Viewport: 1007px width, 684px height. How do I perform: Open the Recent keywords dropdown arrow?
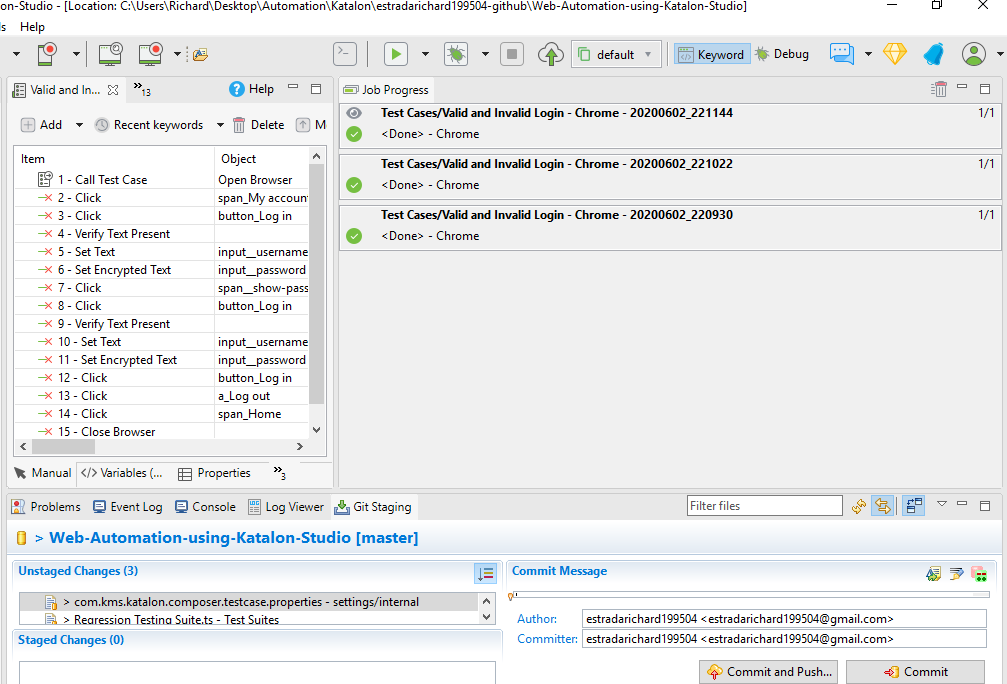tap(220, 125)
